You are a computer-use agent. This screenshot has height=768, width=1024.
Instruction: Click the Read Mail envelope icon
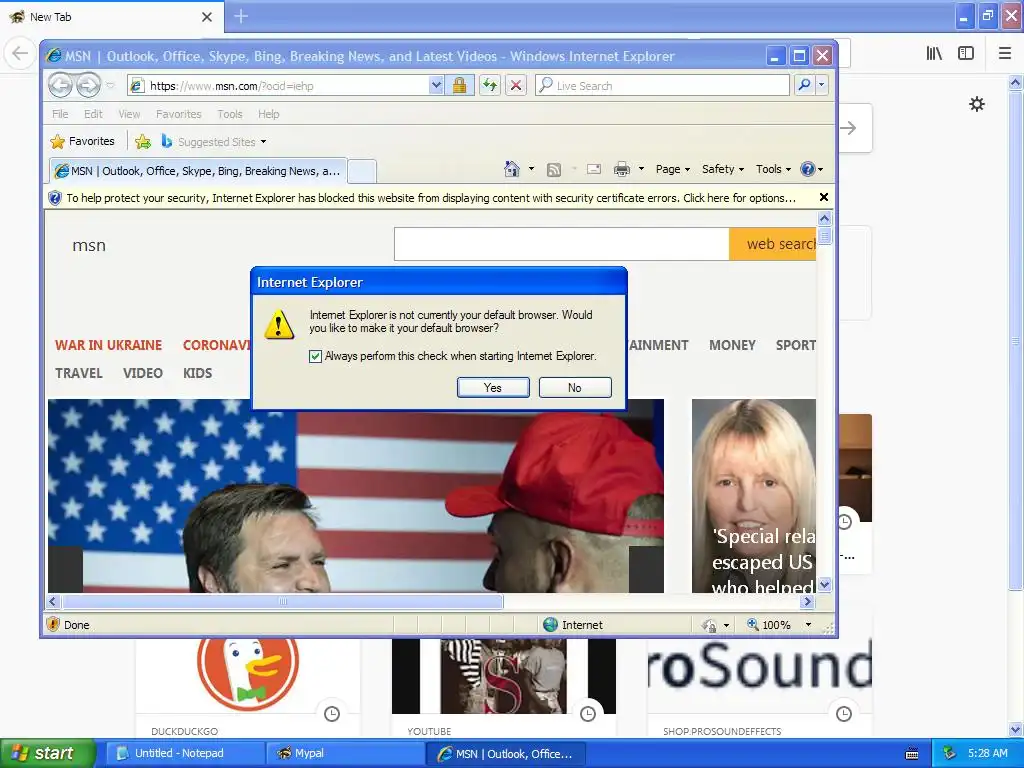(594, 169)
